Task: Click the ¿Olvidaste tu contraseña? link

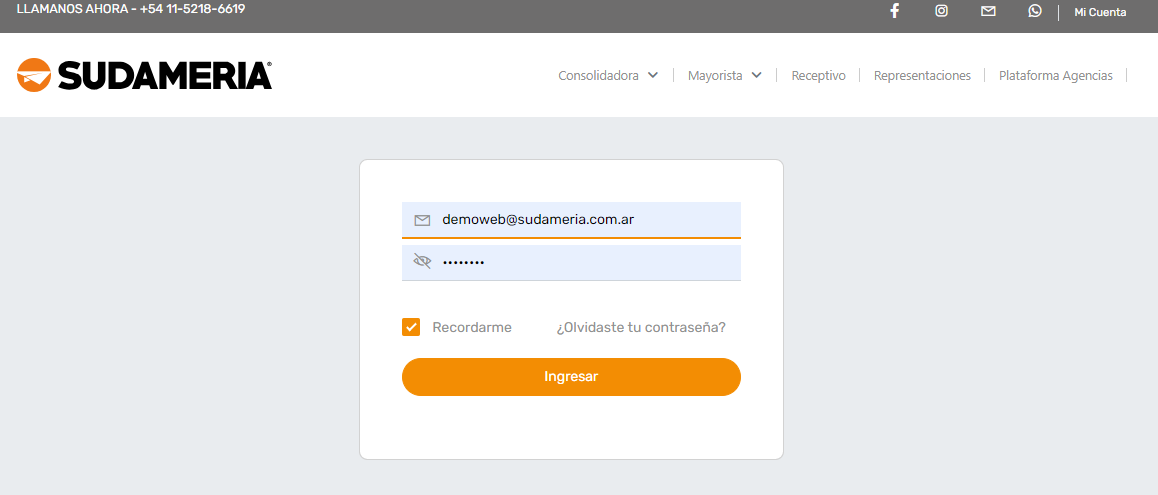Action: pyautogui.click(x=641, y=327)
